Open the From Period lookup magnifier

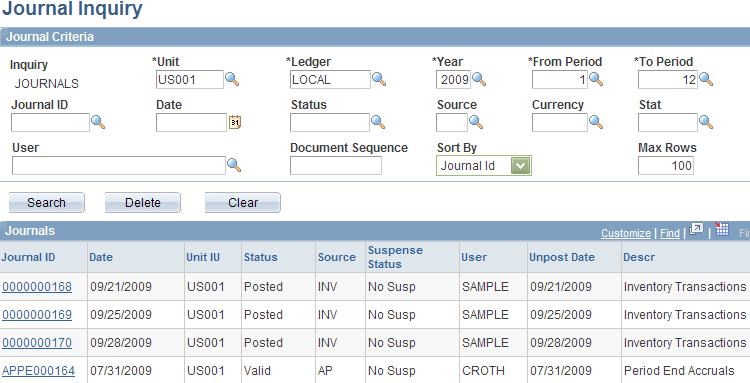596,79
